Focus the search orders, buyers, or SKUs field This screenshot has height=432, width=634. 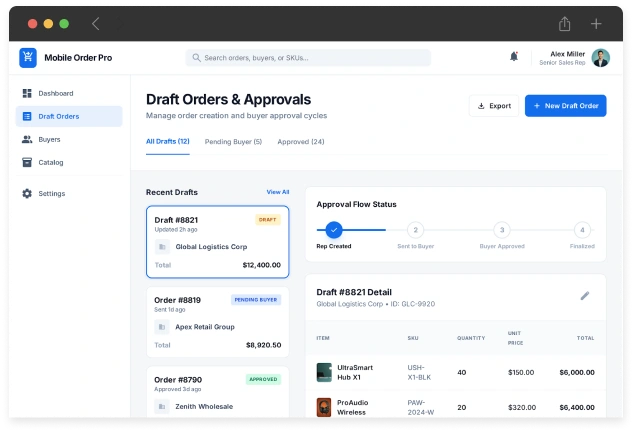pyautogui.click(x=308, y=58)
